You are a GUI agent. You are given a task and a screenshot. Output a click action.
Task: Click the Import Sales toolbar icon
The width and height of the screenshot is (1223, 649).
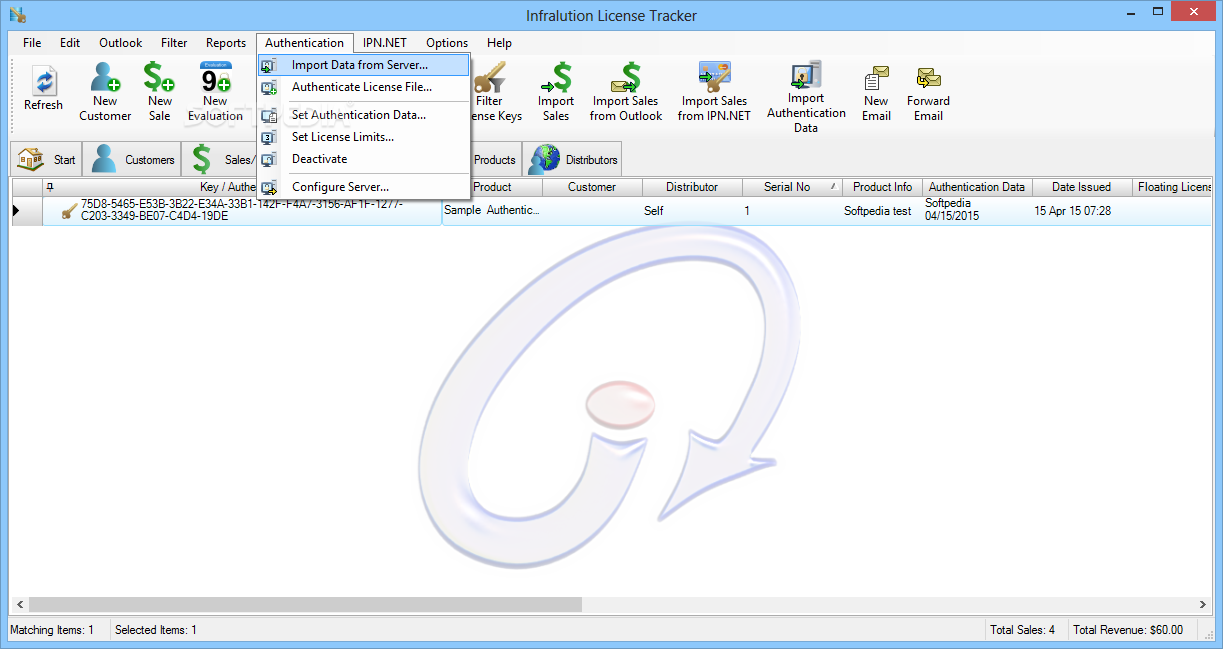tap(556, 77)
